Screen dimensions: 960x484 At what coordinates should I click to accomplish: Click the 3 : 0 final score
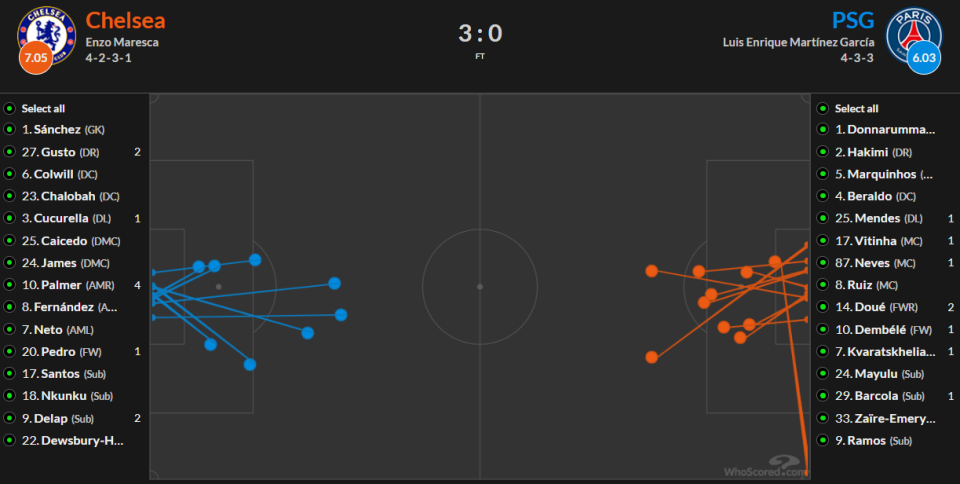tap(480, 33)
